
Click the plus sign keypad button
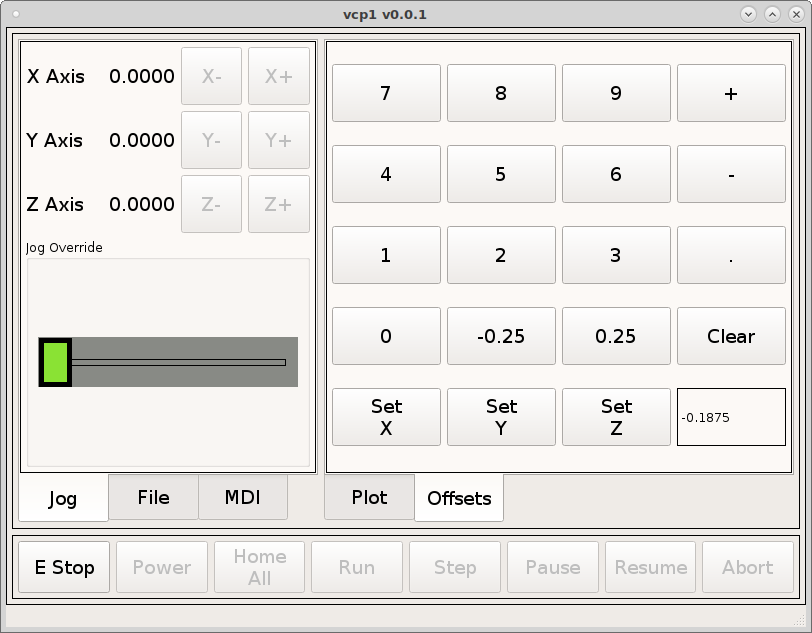tap(731, 93)
